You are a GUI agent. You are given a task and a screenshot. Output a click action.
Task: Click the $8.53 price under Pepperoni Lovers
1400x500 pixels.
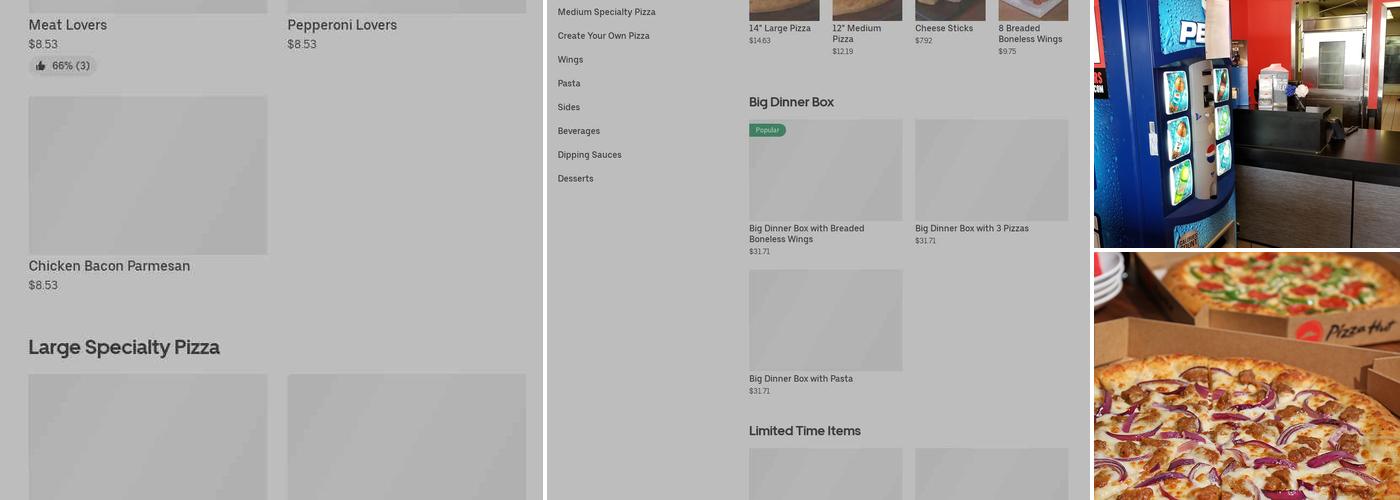point(302,44)
